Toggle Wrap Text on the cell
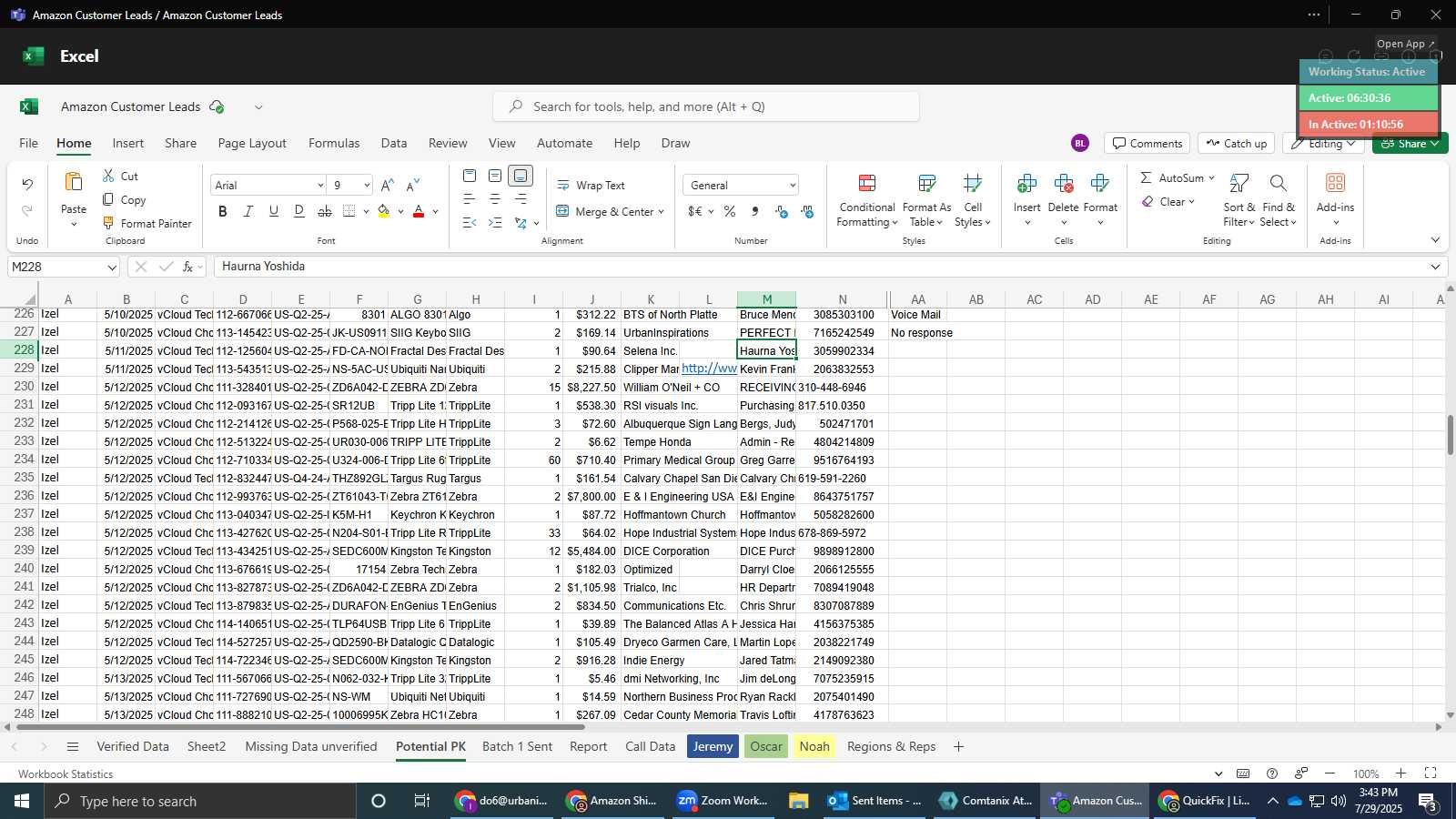 [x=591, y=185]
